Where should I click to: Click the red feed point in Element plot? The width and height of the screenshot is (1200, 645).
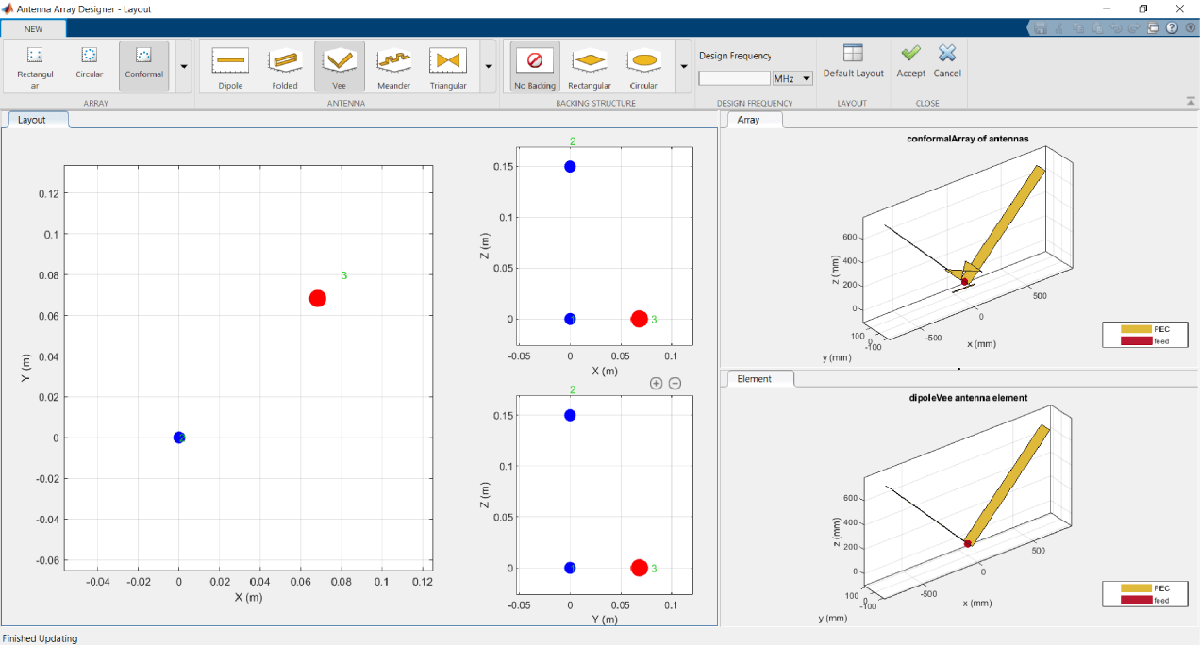coord(968,543)
